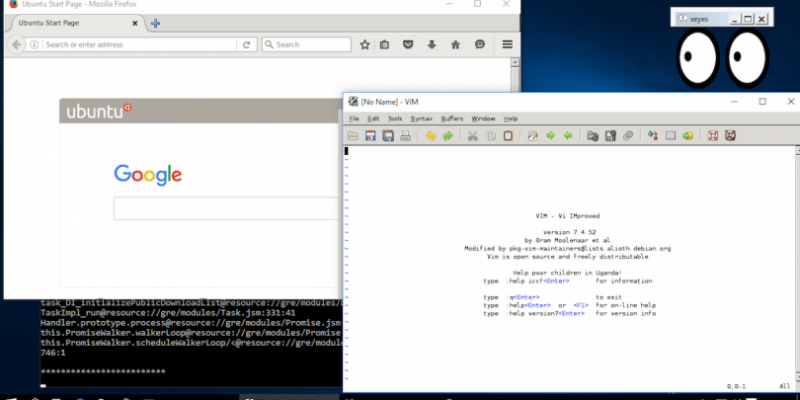This screenshot has width=800, height=400.
Task: Paste from clipboard in VIM toolbar
Action: point(508,136)
